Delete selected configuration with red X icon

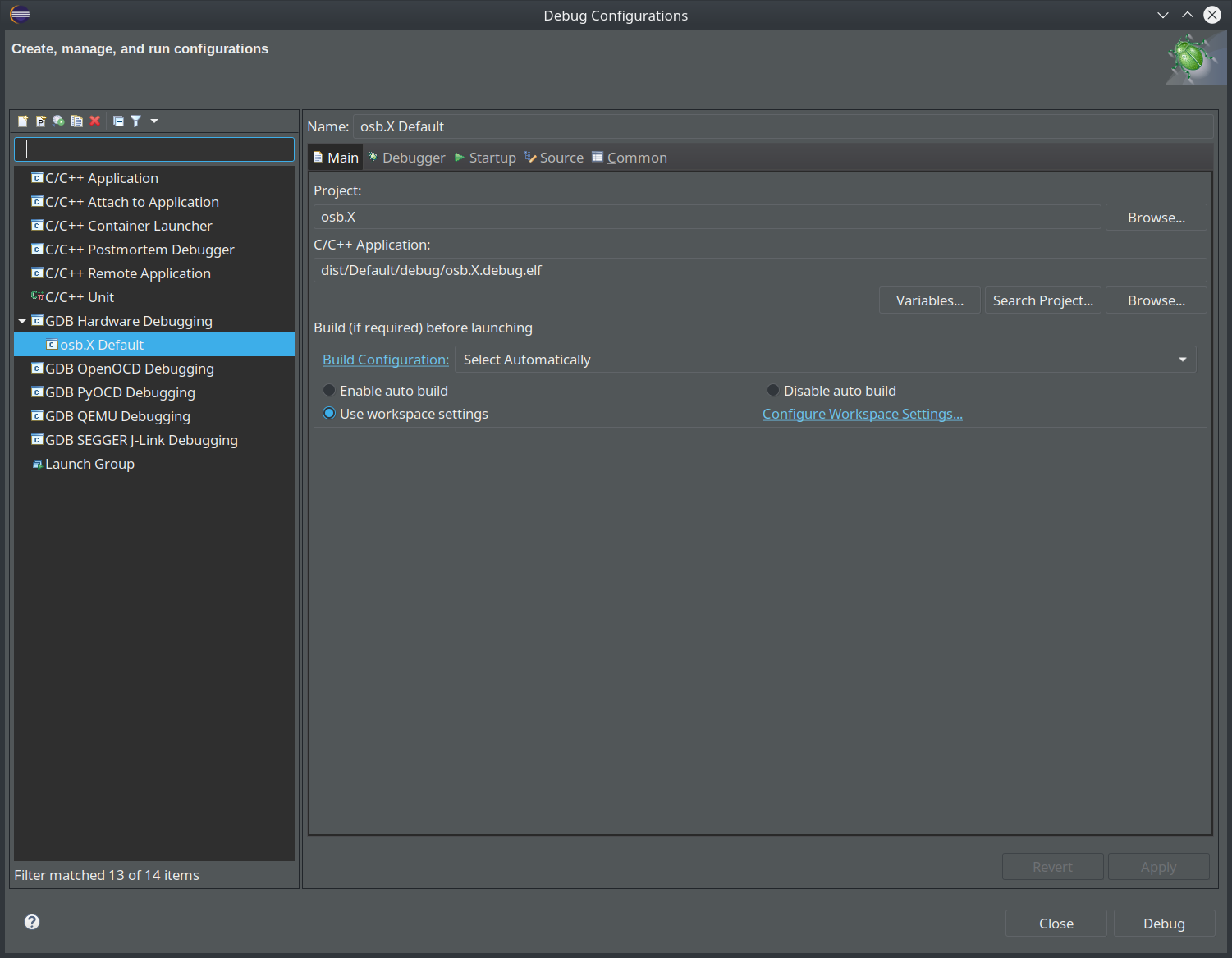tap(95, 121)
